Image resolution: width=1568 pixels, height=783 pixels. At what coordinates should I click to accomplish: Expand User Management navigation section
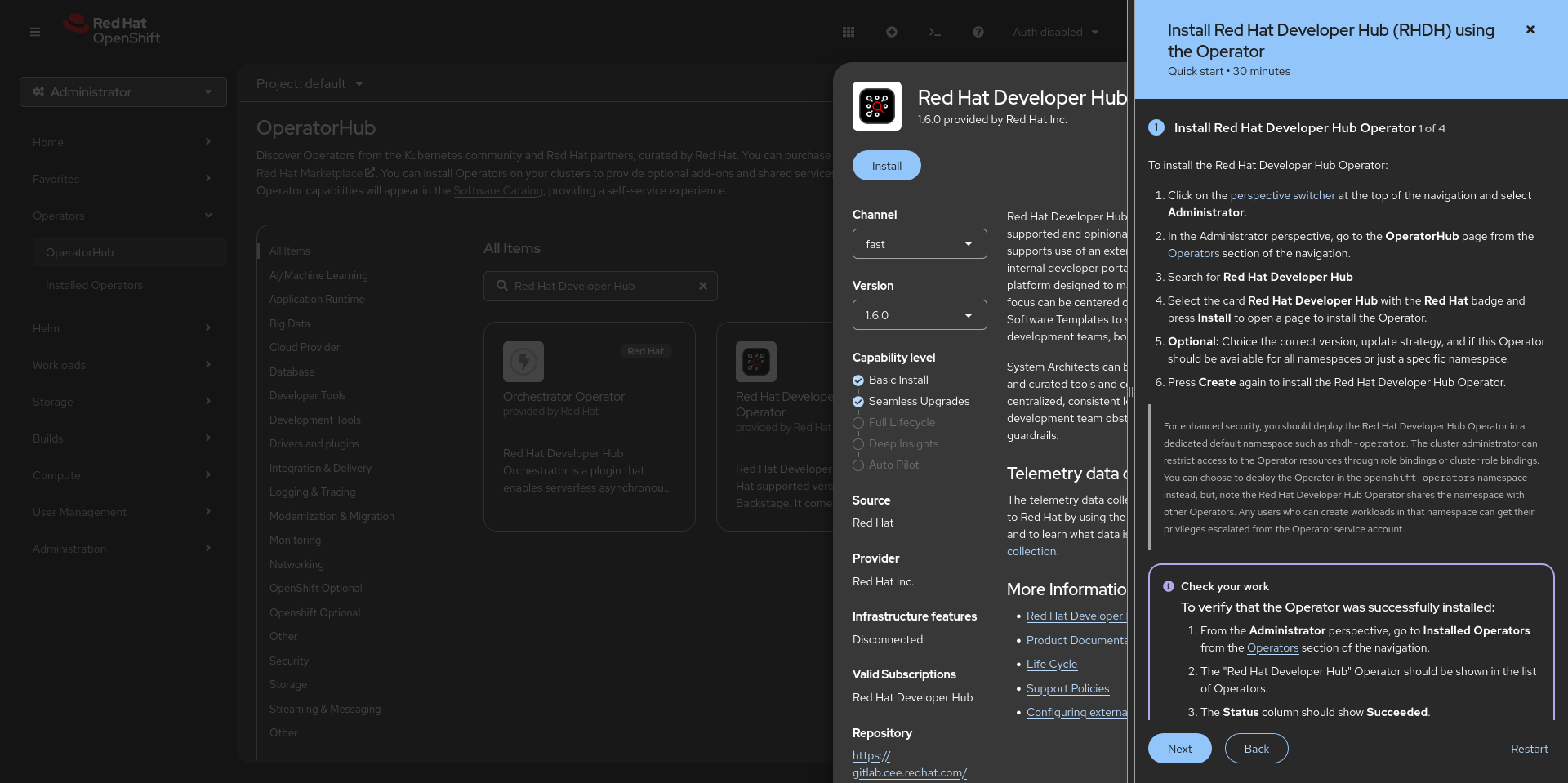click(122, 512)
